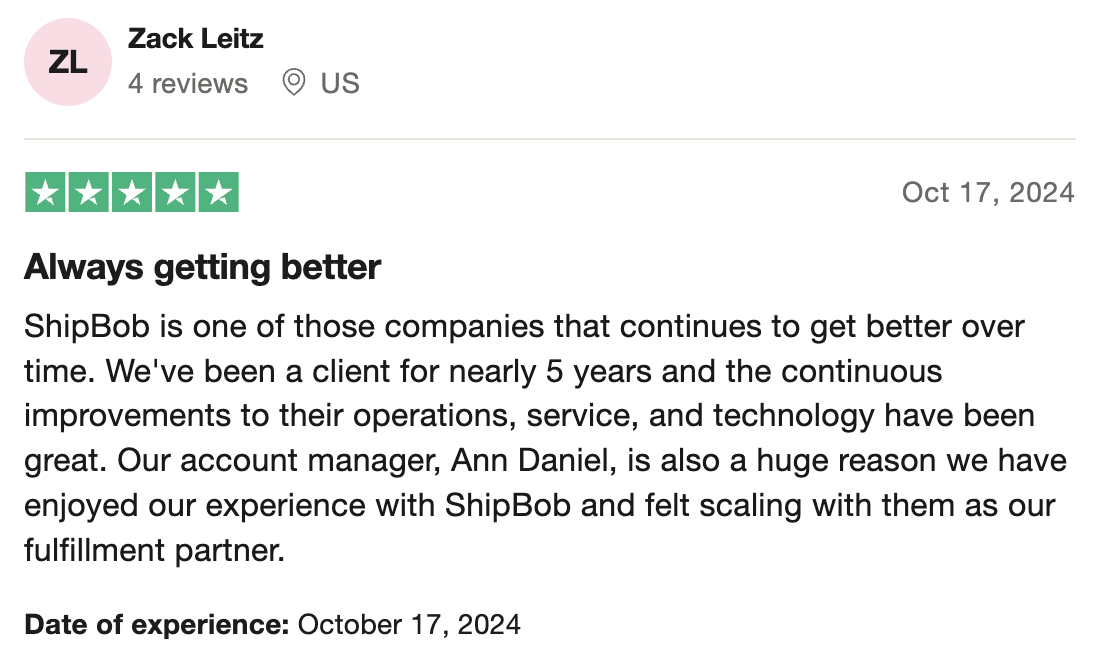Click the fulfillment partner closing text

coord(155,550)
